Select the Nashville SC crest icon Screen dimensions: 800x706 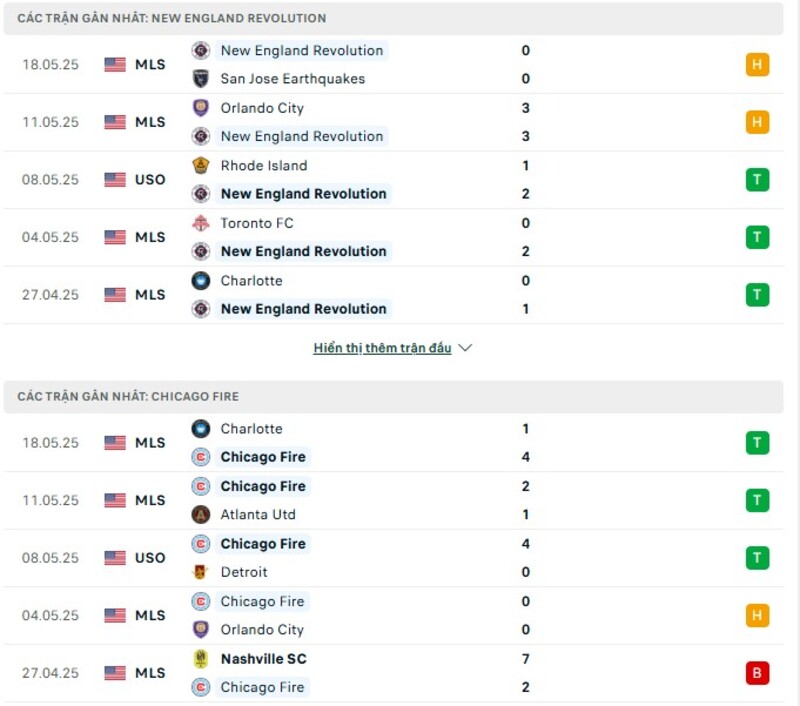click(x=199, y=659)
